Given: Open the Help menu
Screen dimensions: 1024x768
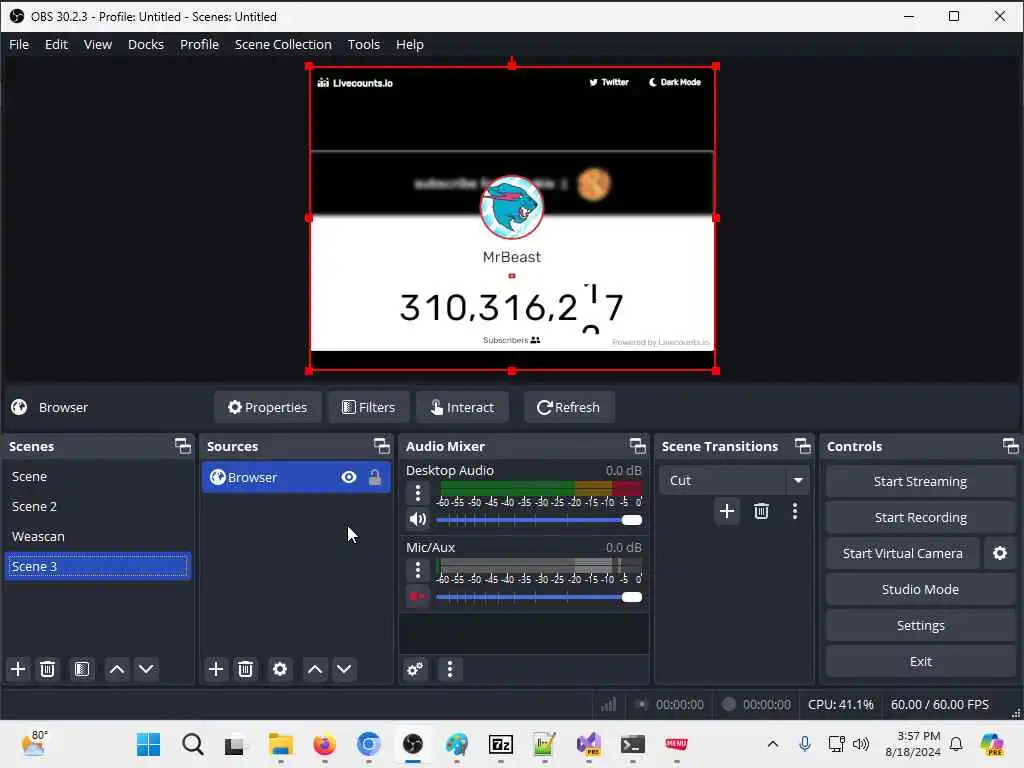Looking at the screenshot, I should (409, 44).
